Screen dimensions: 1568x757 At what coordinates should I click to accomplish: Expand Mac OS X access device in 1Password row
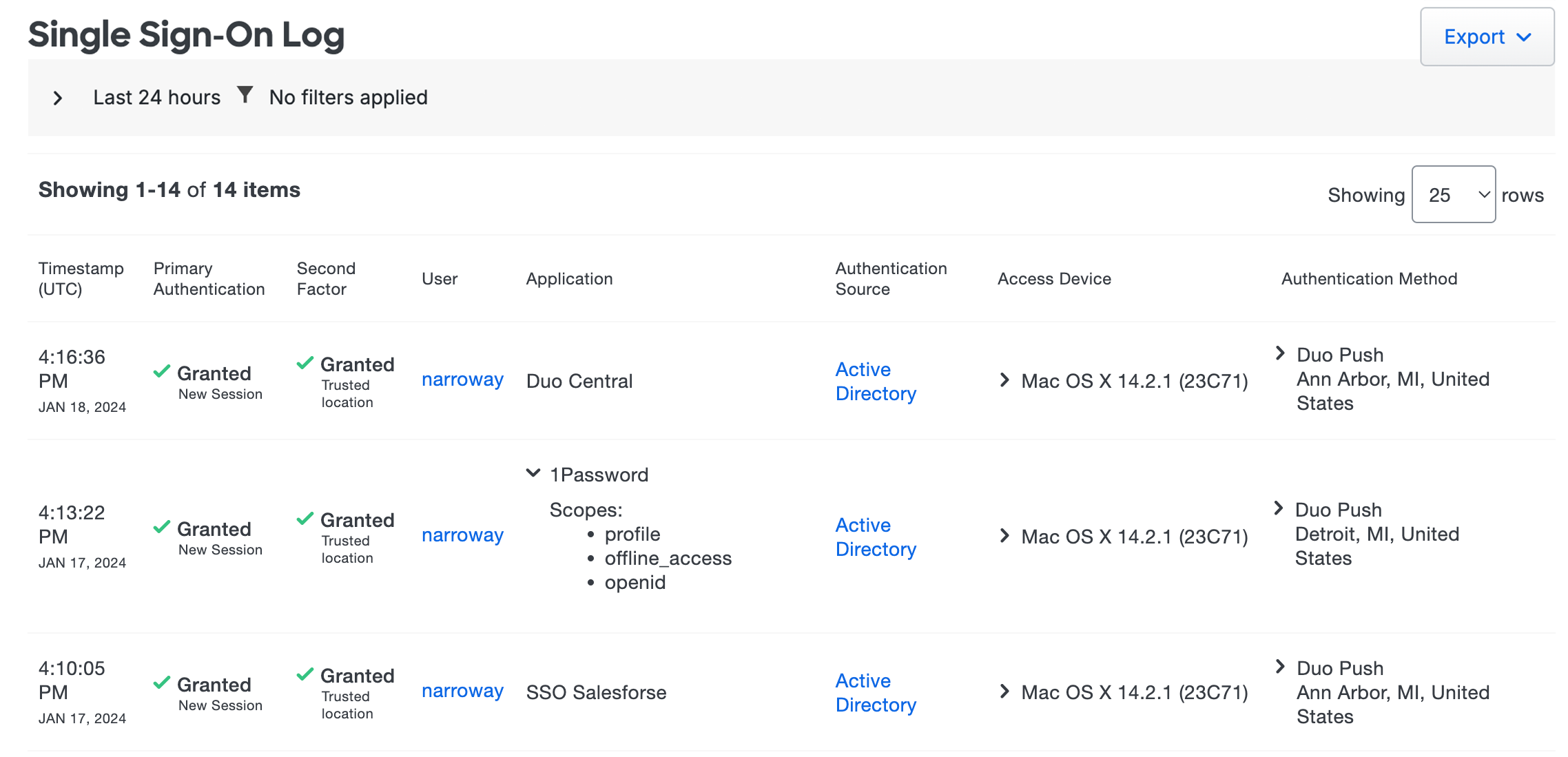(1004, 535)
